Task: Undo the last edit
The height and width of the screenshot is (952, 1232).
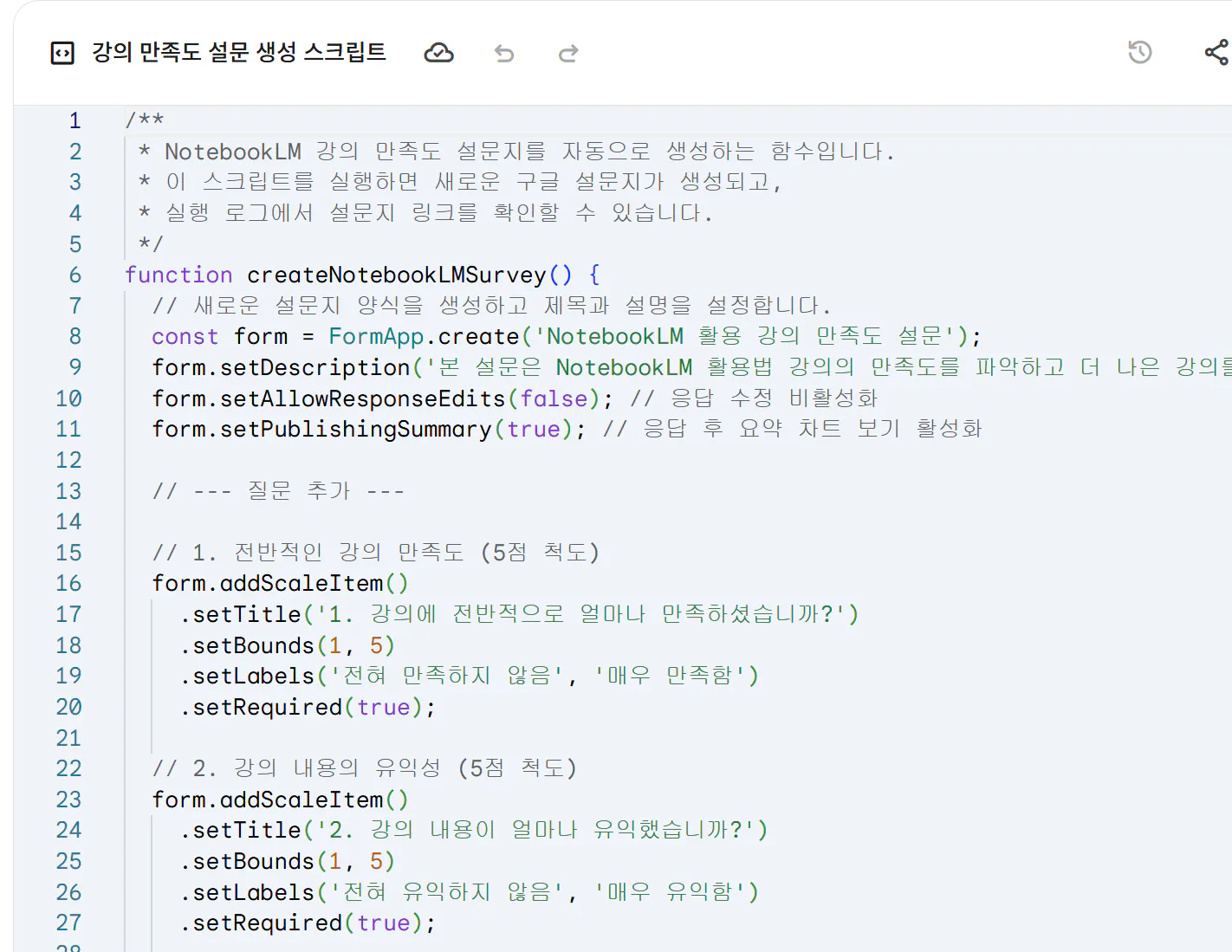Action: tap(504, 54)
